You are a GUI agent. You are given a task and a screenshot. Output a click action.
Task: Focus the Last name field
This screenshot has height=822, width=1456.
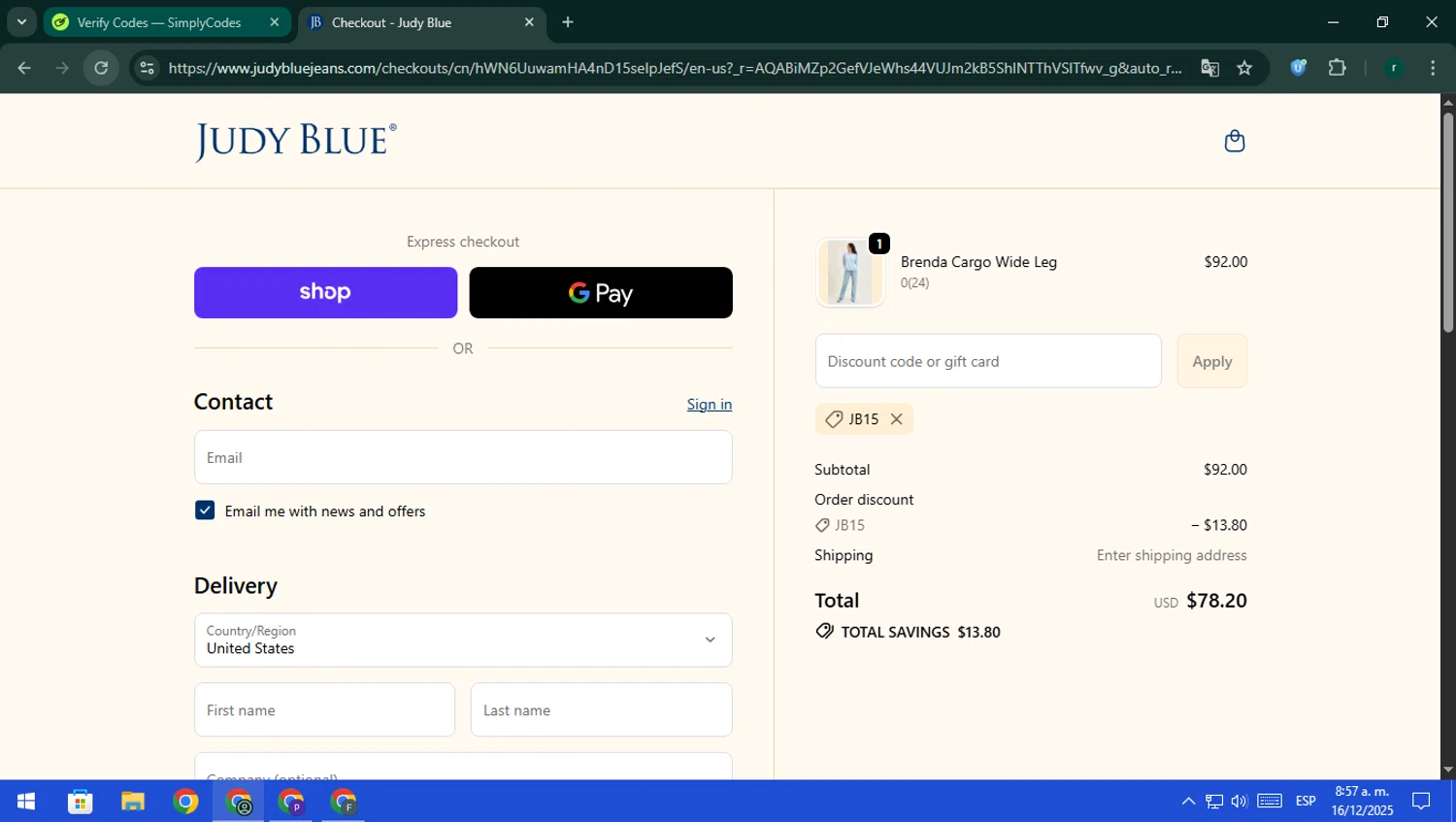tap(601, 709)
